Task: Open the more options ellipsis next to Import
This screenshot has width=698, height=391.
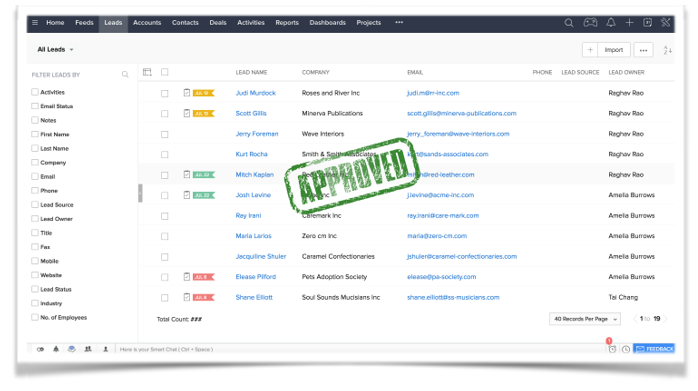Action: (643, 50)
